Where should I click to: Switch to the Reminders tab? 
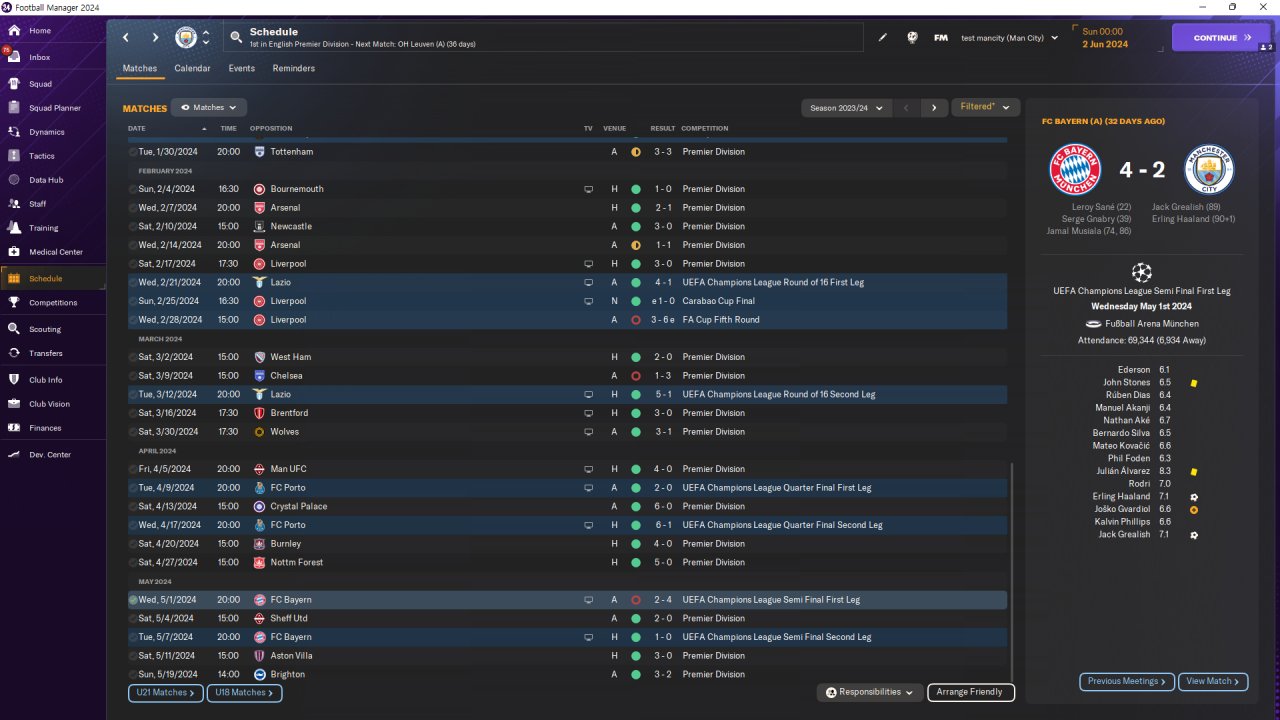coord(293,69)
